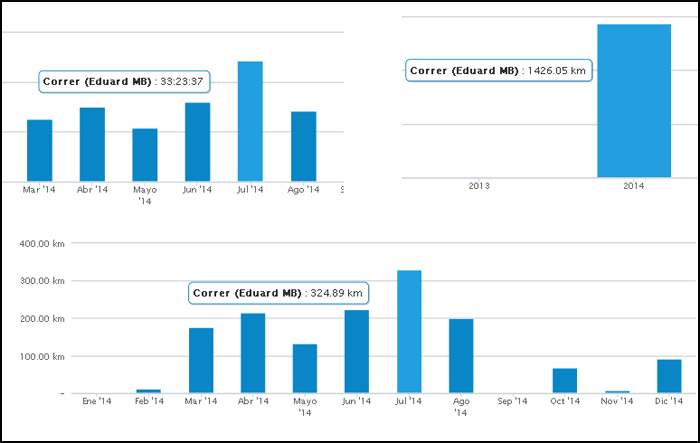
Task: Click the Mar '14 bar in the distance chart
Action: point(201,360)
